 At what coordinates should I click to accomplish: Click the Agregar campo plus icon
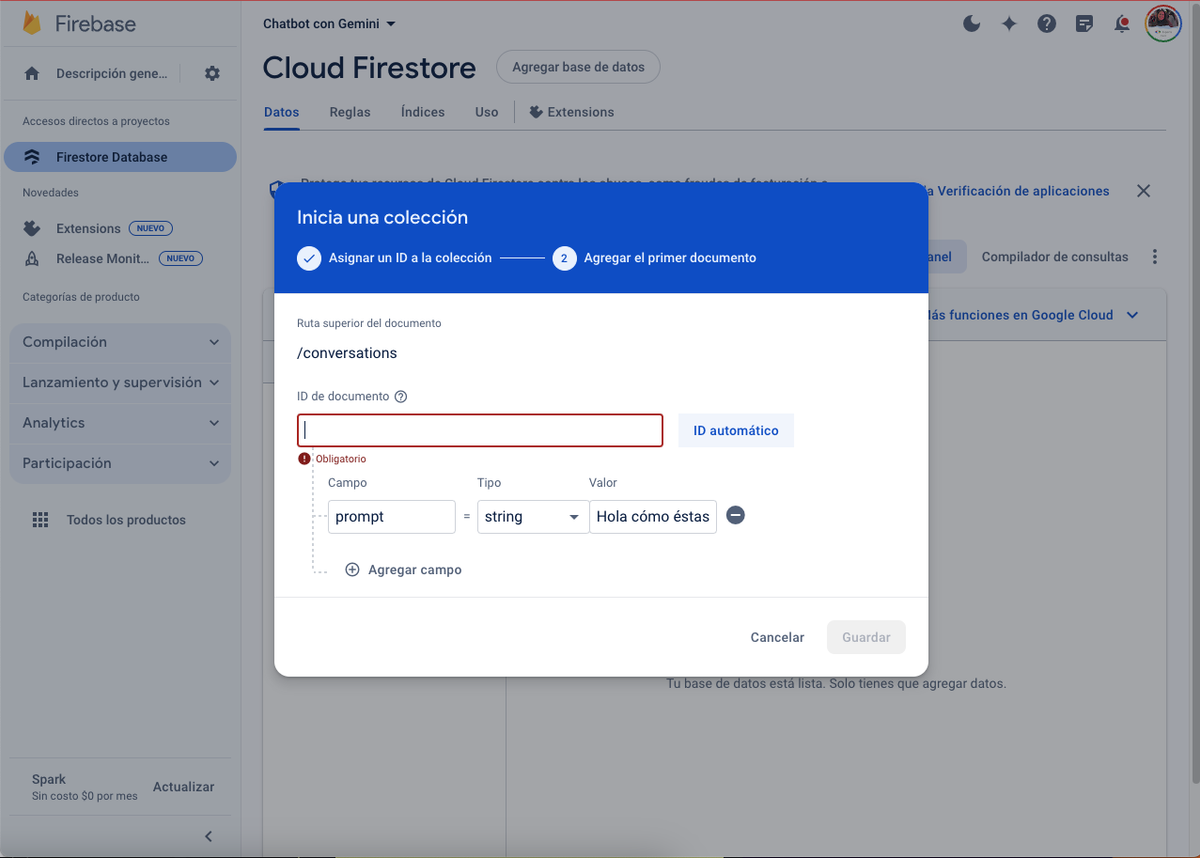tap(352, 570)
